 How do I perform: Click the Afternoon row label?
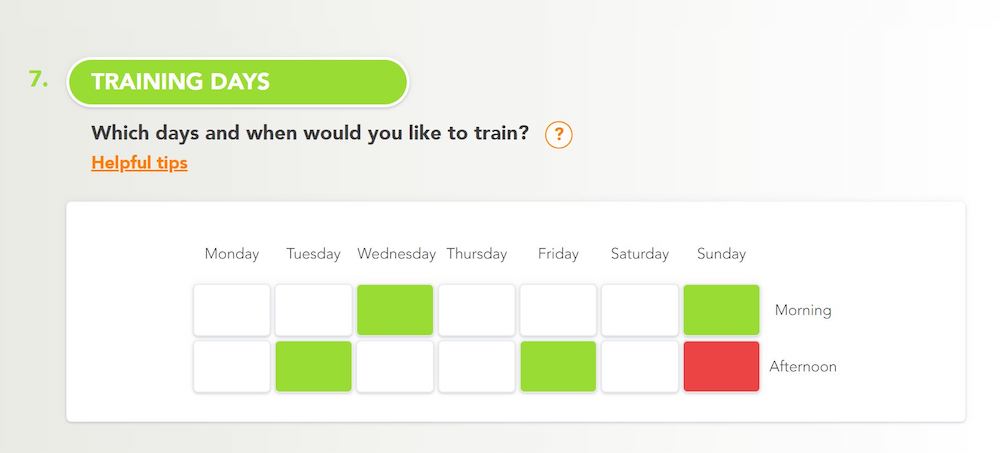coord(803,367)
